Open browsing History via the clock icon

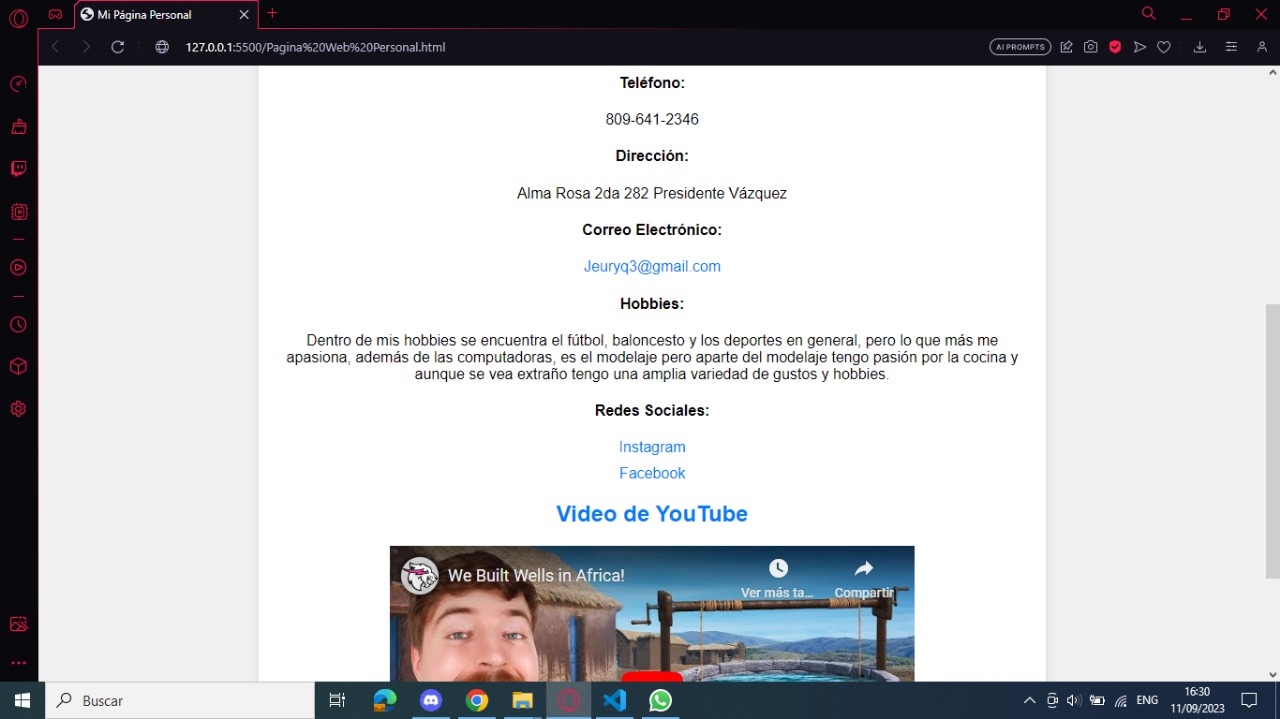tap(18, 324)
